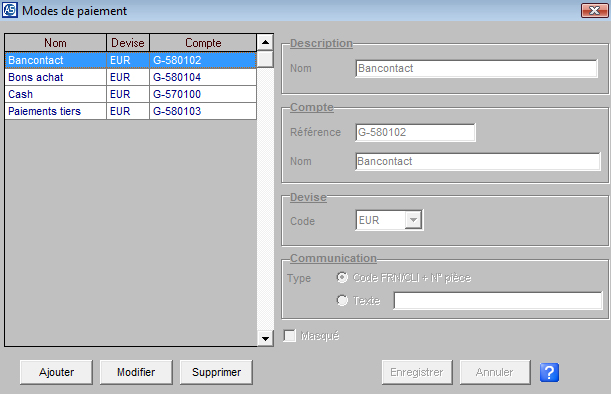
Task: Click the application icon in the title bar
Action: point(9,10)
